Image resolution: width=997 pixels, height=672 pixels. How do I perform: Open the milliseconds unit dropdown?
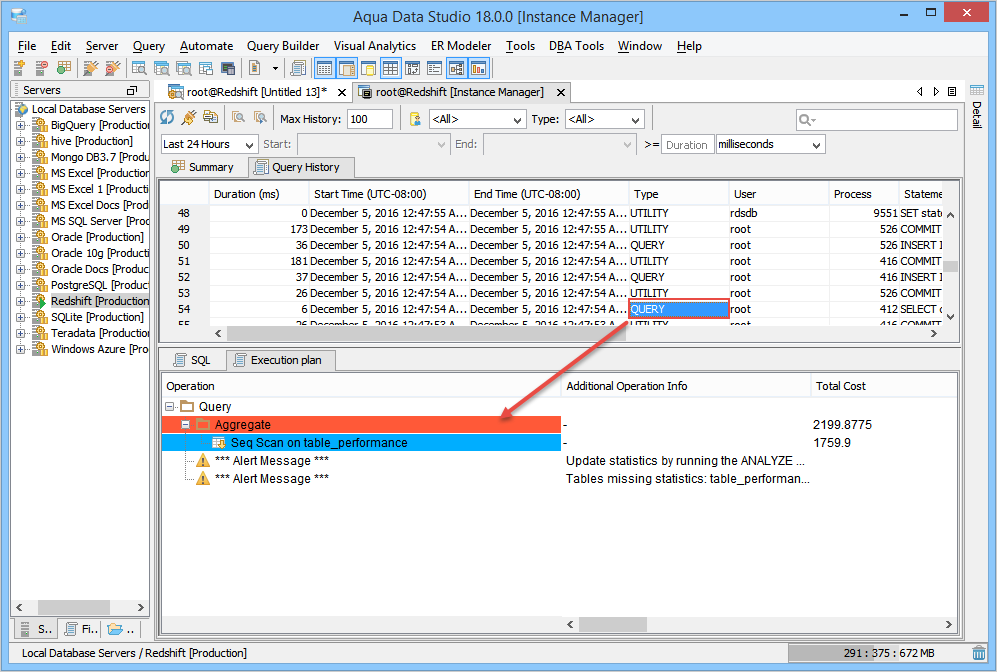coord(771,144)
